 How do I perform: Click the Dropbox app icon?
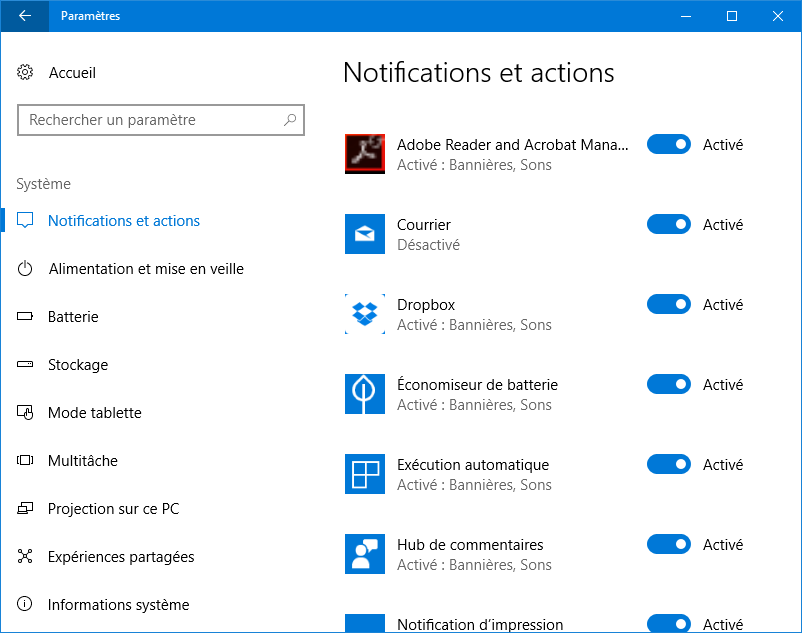pyautogui.click(x=365, y=314)
